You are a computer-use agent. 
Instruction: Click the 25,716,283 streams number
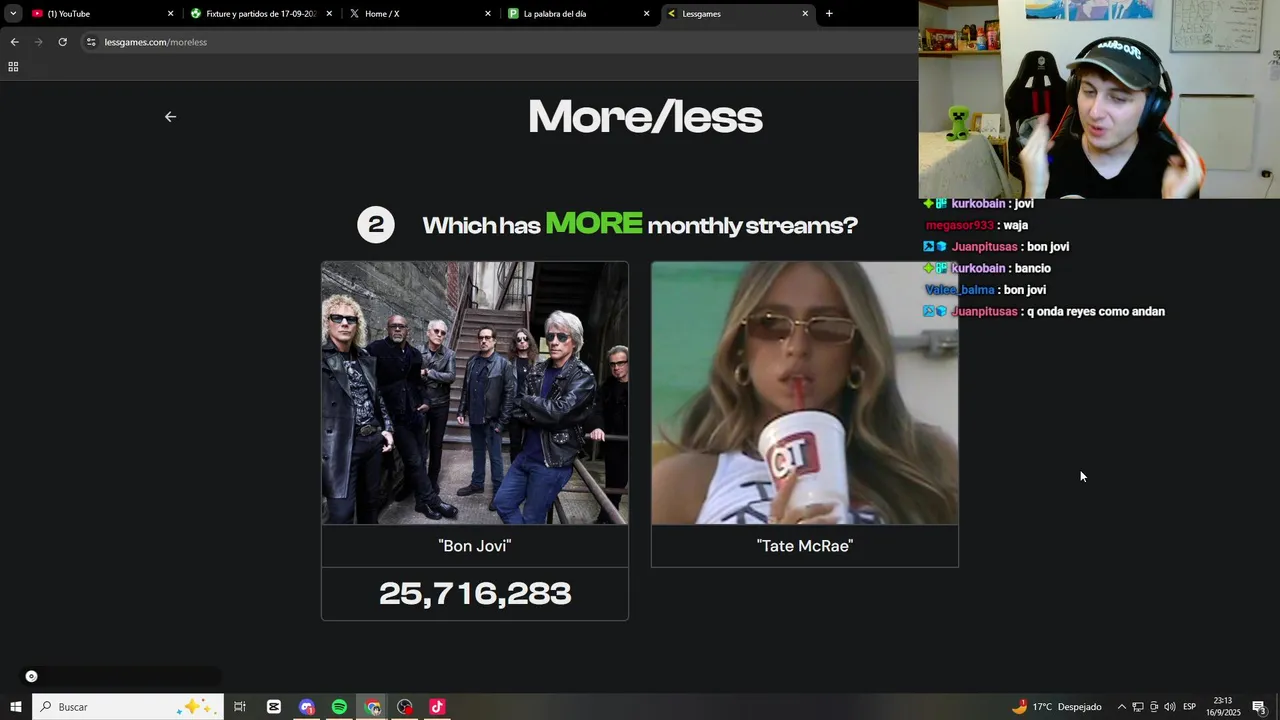coord(475,594)
